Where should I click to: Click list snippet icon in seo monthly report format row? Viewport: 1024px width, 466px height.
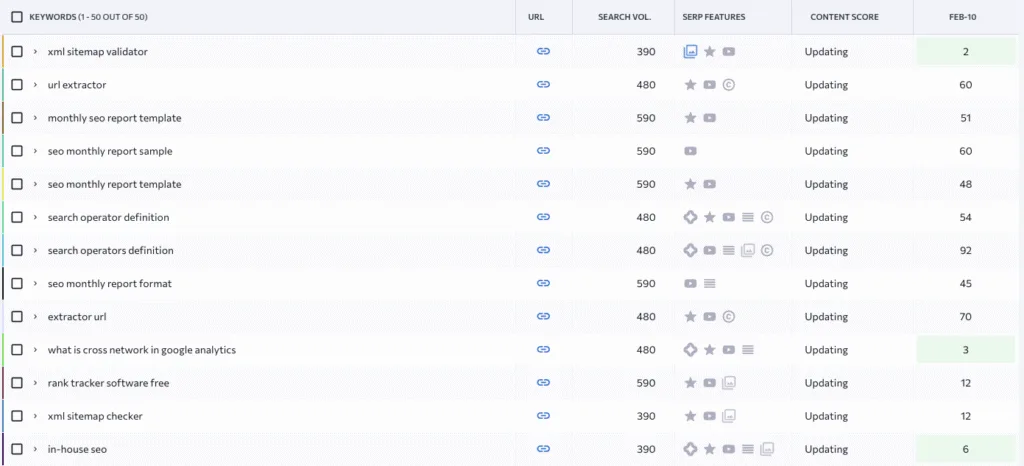tap(710, 283)
